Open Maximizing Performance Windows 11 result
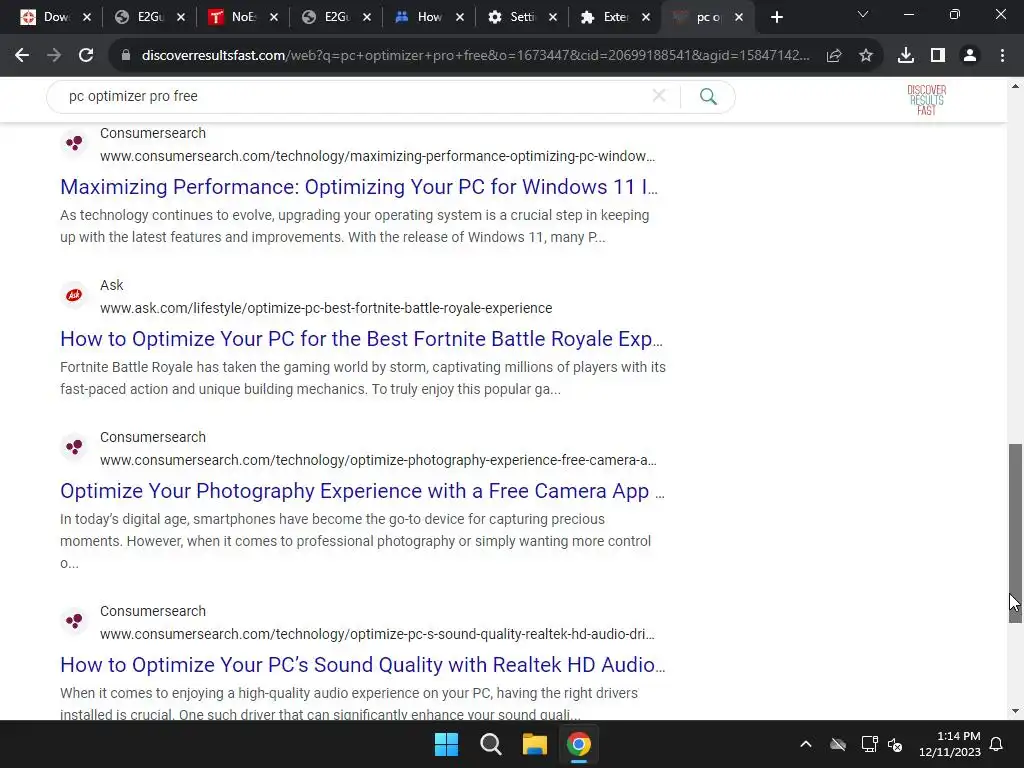 [359, 187]
